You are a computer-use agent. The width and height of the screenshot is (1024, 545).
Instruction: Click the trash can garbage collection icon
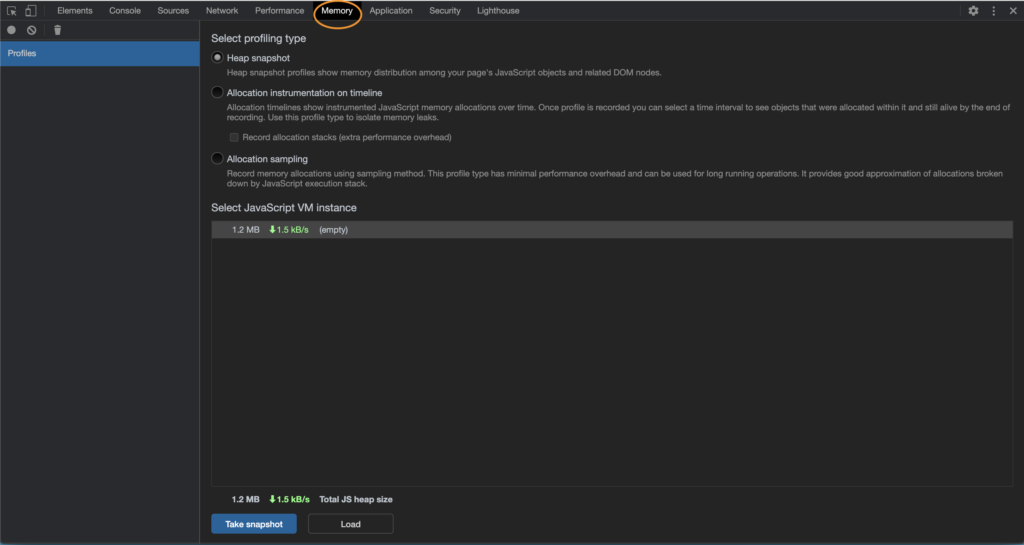click(x=57, y=31)
